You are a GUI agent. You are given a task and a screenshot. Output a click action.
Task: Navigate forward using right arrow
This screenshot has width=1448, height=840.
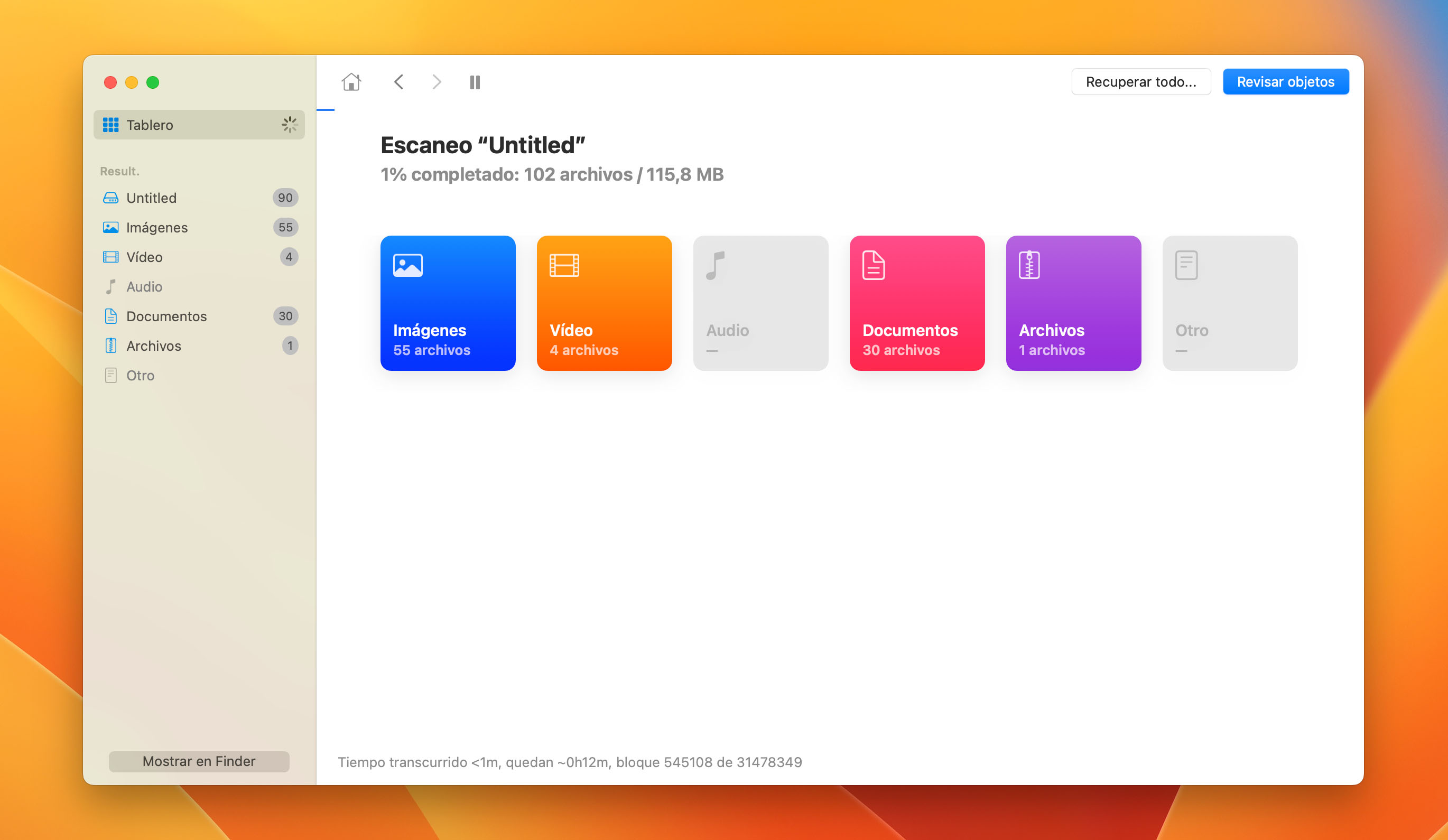click(x=436, y=82)
